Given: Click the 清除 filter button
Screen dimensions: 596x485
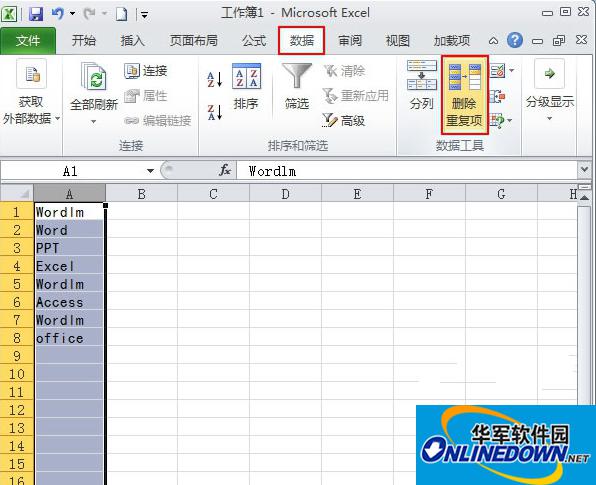Looking at the screenshot, I should (x=344, y=71).
